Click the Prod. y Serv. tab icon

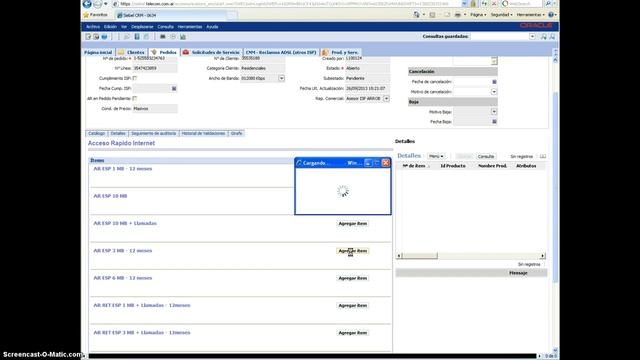click(x=325, y=52)
